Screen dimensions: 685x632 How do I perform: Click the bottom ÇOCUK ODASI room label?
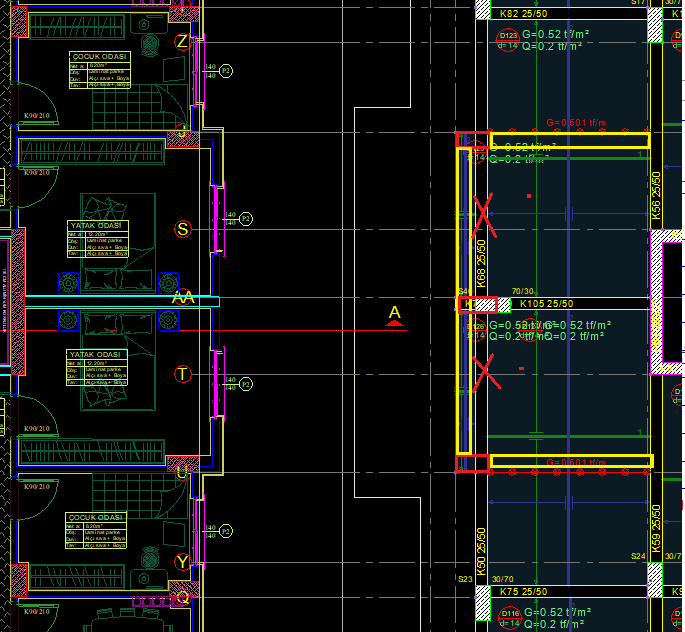[97, 518]
